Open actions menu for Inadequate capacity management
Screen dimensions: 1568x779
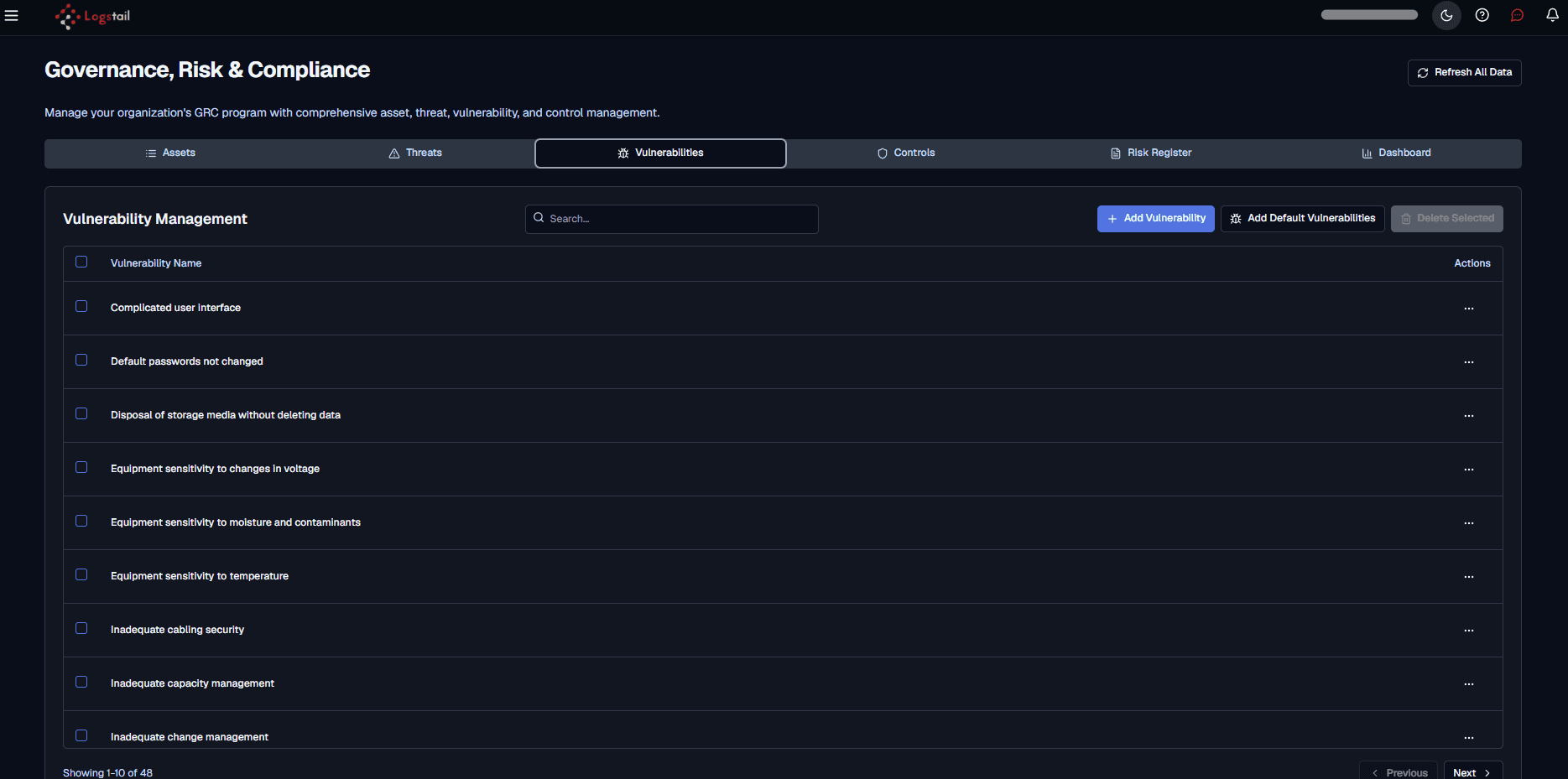[1469, 684]
